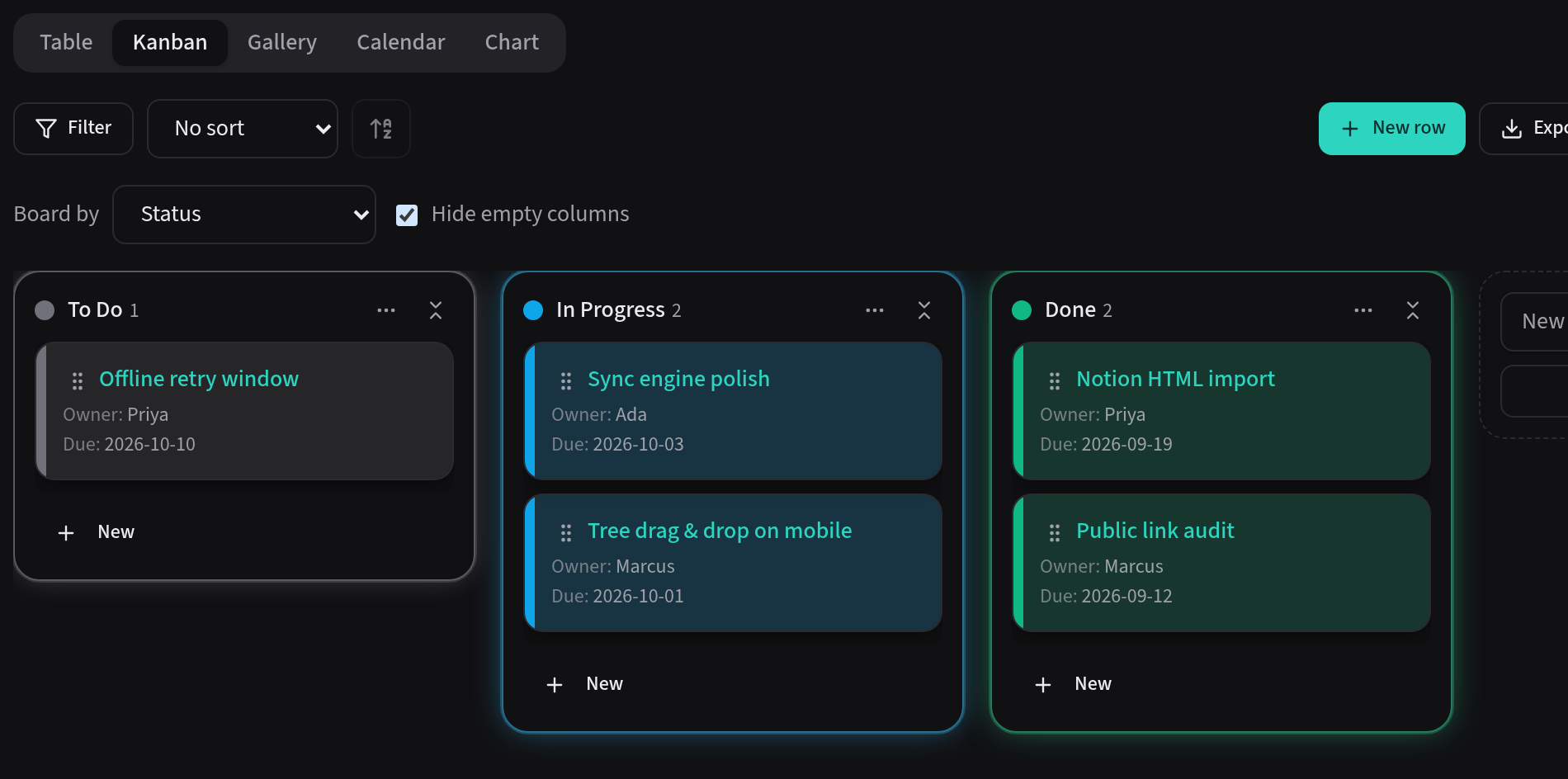This screenshot has width=1568, height=779.
Task: Click 'Due: 2026-10-10' text
Action: (x=129, y=444)
